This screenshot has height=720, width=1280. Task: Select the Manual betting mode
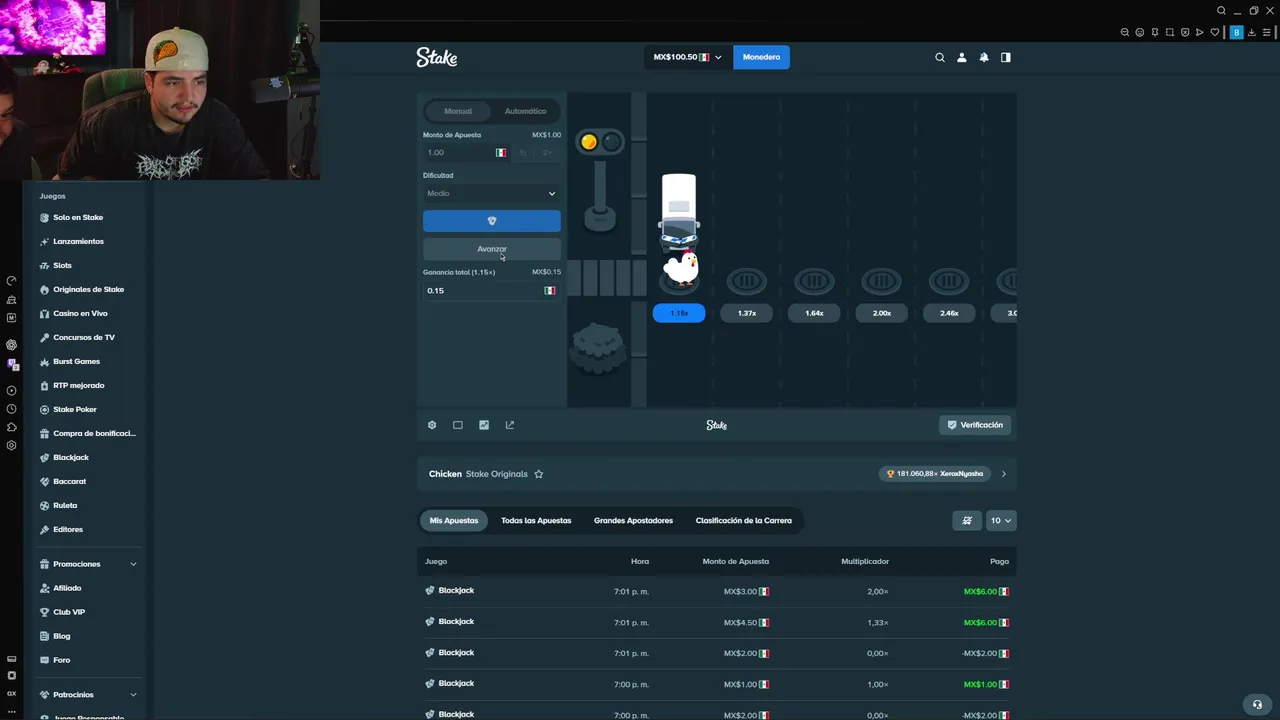[x=458, y=111]
